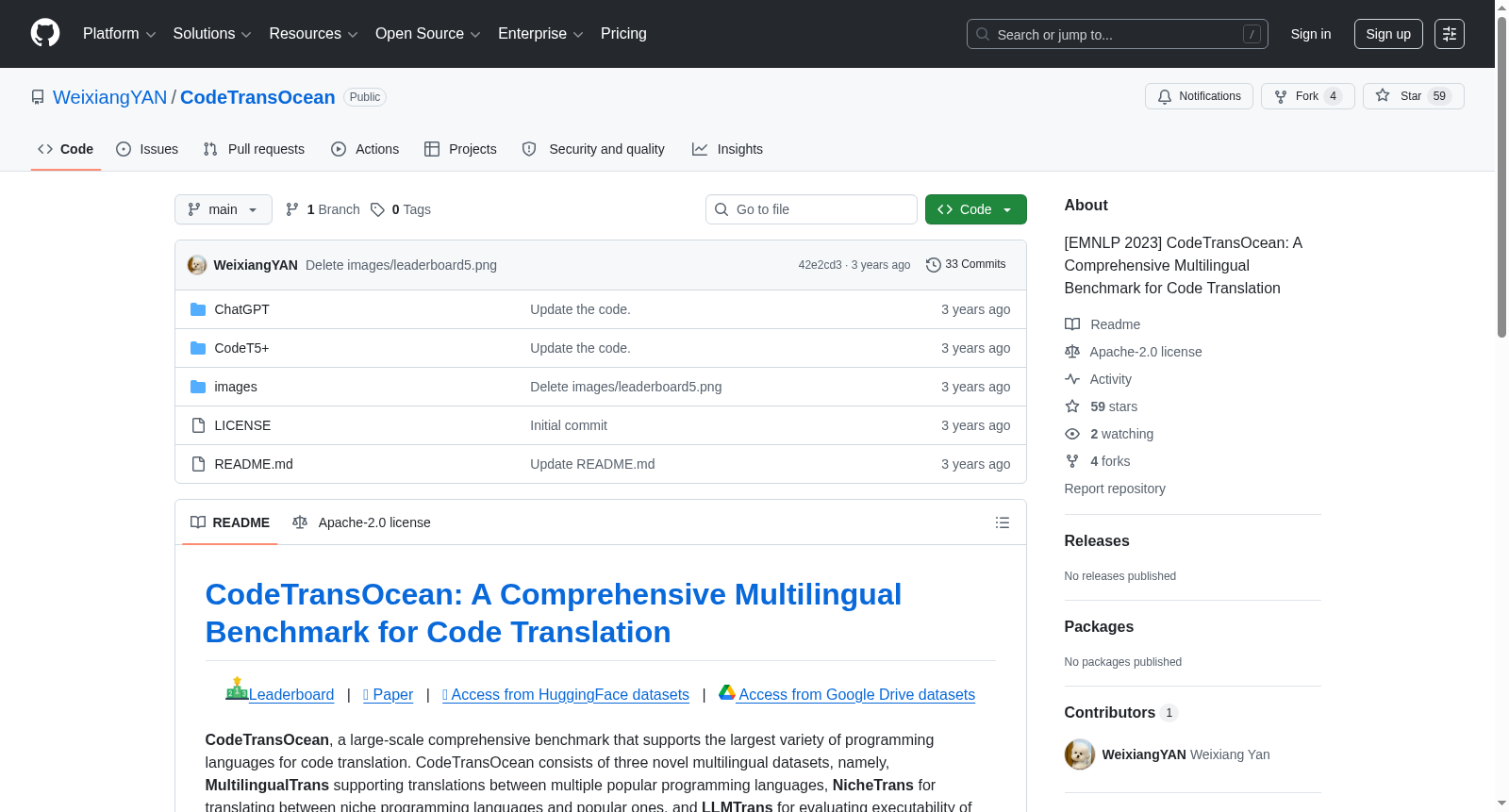This screenshot has height=812, width=1509.
Task: Focus the Go to file field
Action: coord(811,209)
